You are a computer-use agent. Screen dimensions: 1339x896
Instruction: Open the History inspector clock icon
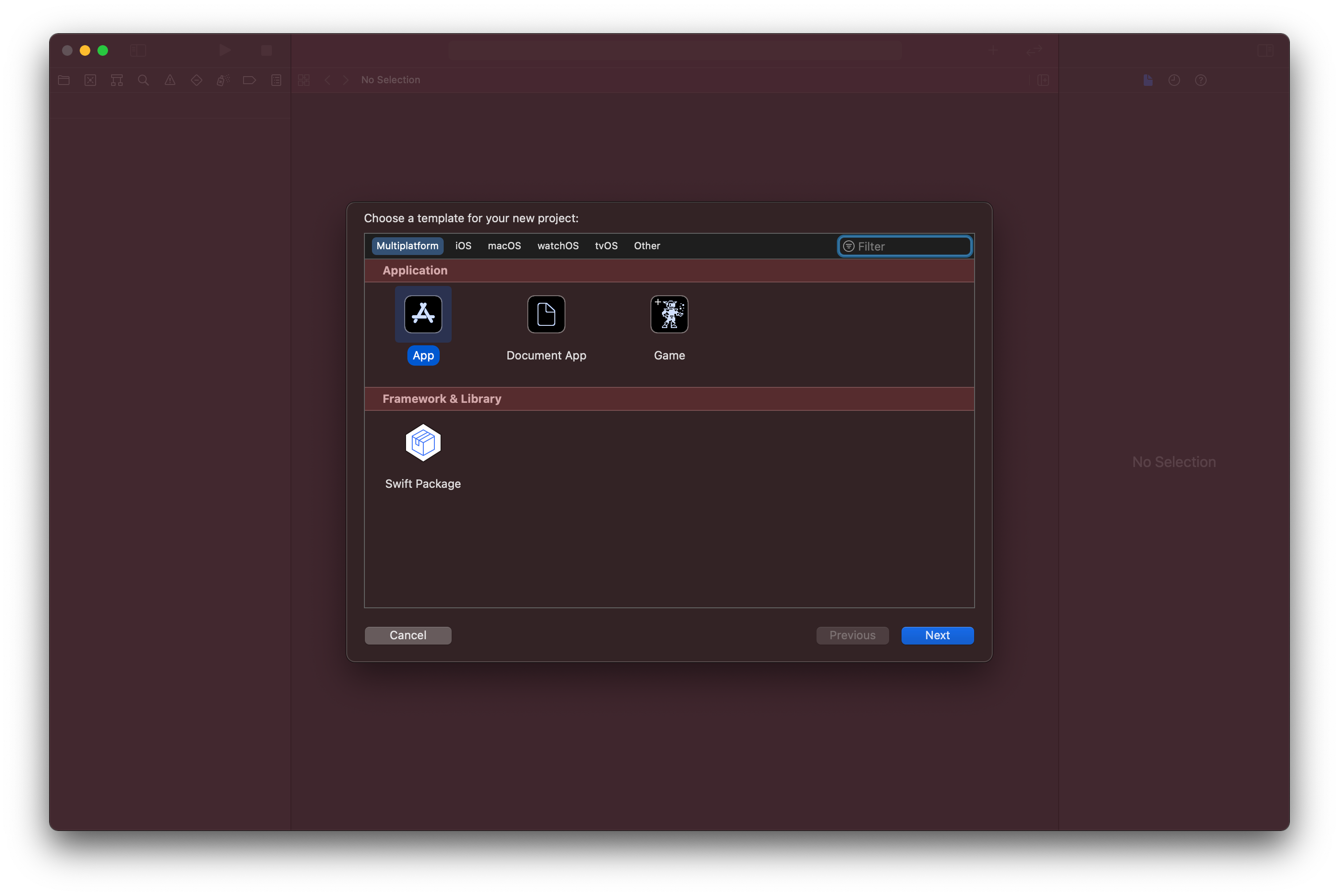1174,80
